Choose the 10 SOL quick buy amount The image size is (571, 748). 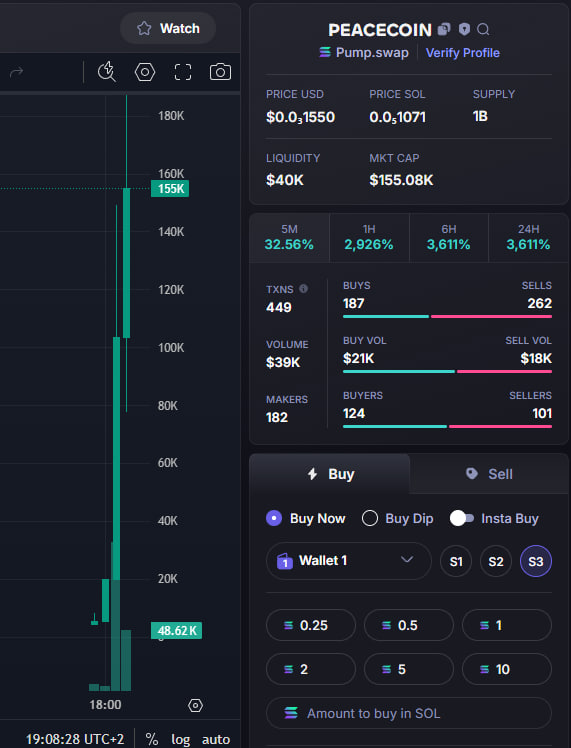coord(507,669)
